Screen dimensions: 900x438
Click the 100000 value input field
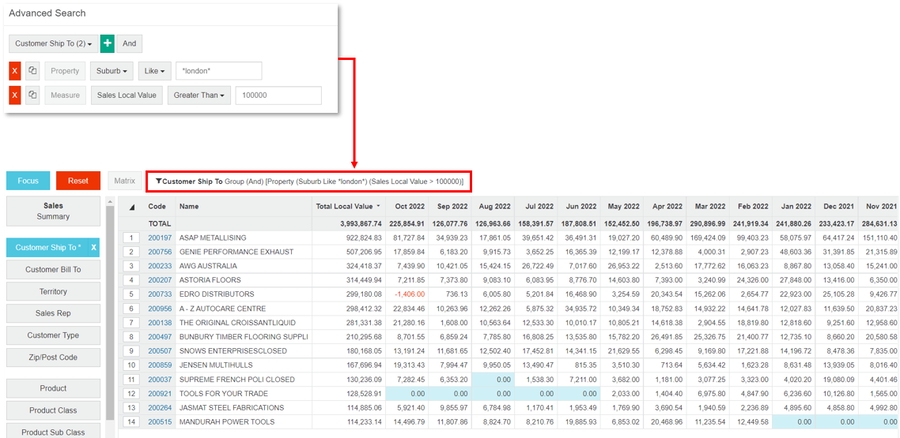[279, 95]
